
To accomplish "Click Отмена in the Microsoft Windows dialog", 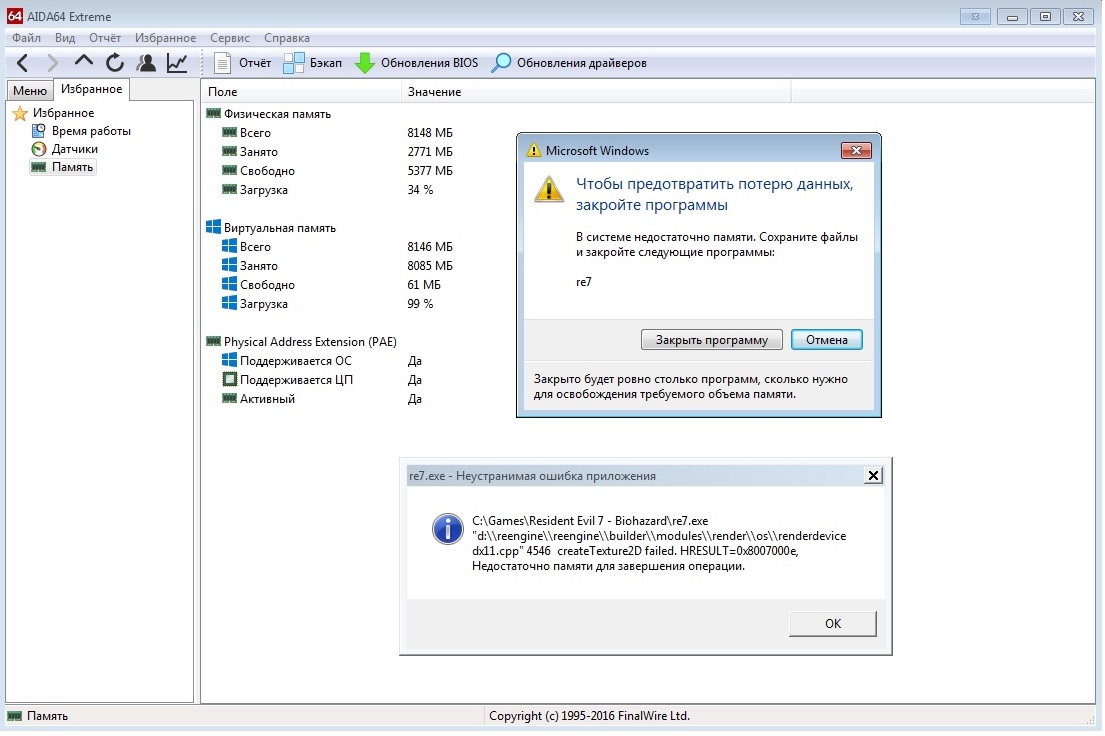I will [x=827, y=341].
